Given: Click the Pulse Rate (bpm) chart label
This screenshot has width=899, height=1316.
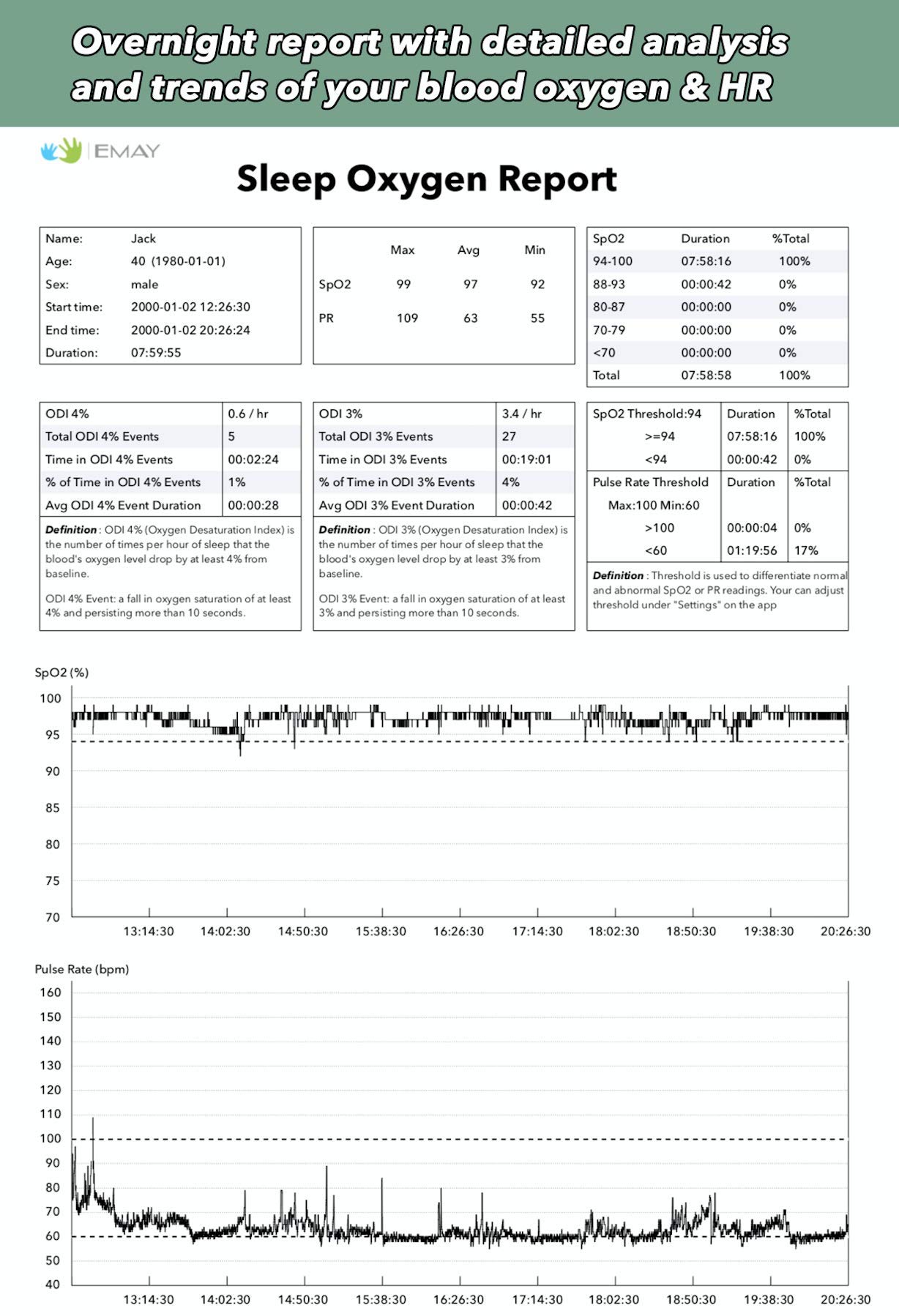Looking at the screenshot, I should tap(82, 969).
